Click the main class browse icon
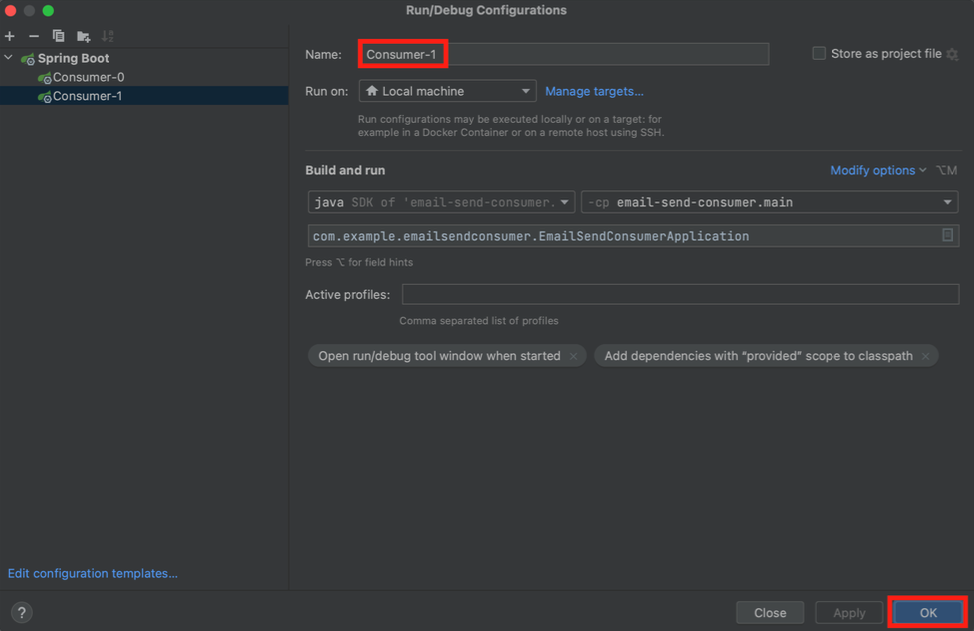Viewport: 974px width, 631px height. (x=947, y=236)
